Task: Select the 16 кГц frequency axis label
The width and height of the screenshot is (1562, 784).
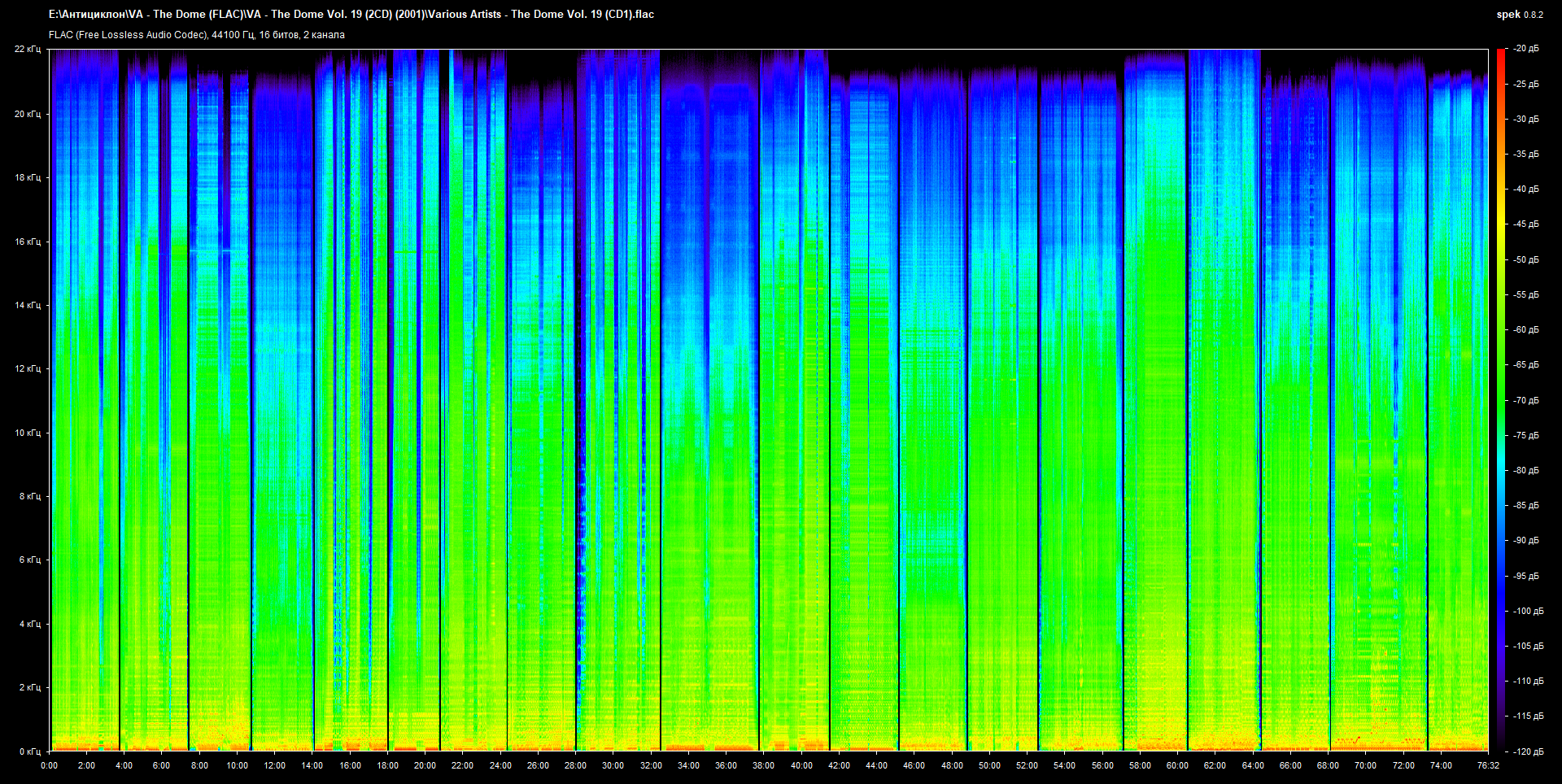Action: [x=28, y=242]
